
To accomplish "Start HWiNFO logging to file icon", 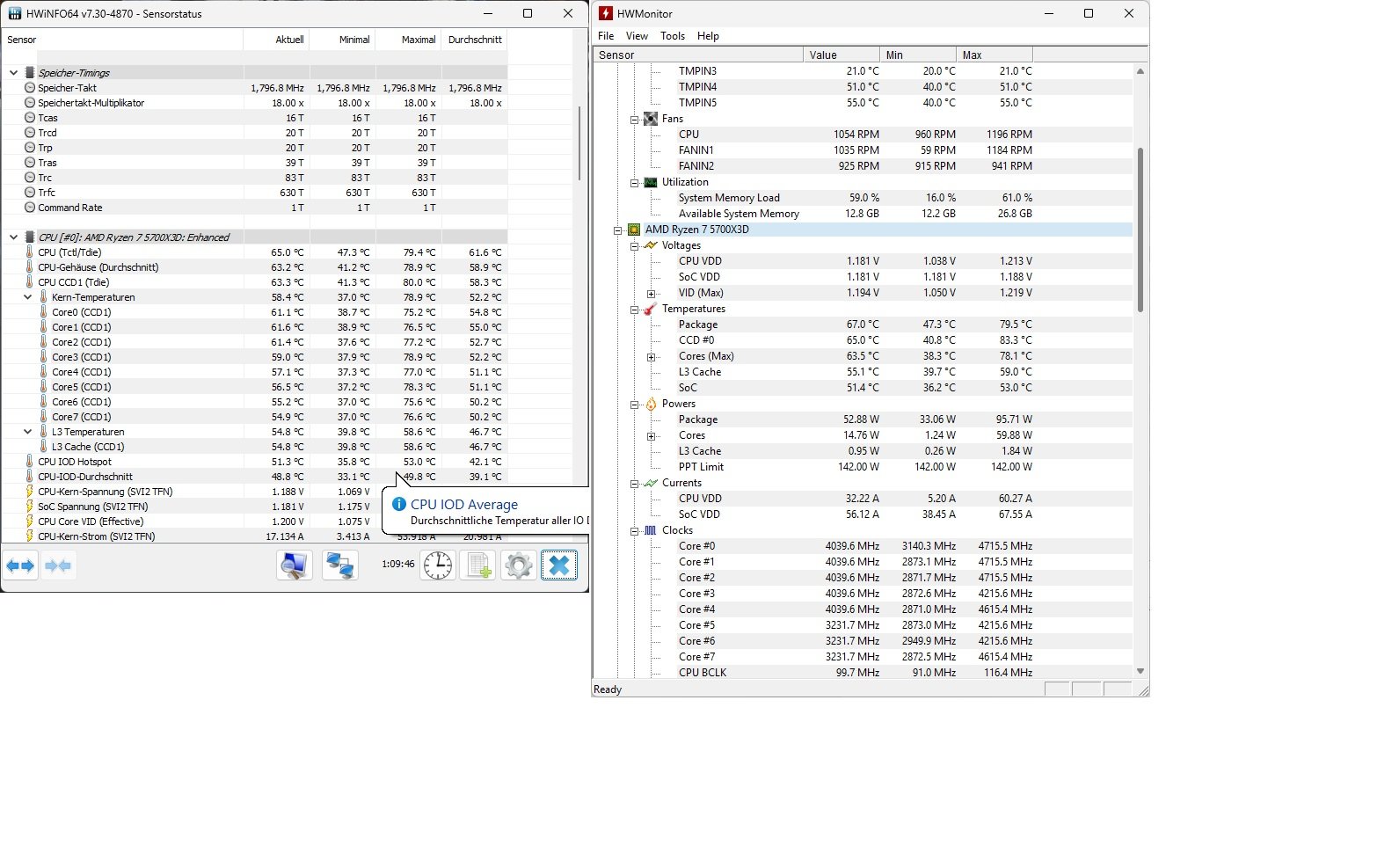I will [478, 565].
